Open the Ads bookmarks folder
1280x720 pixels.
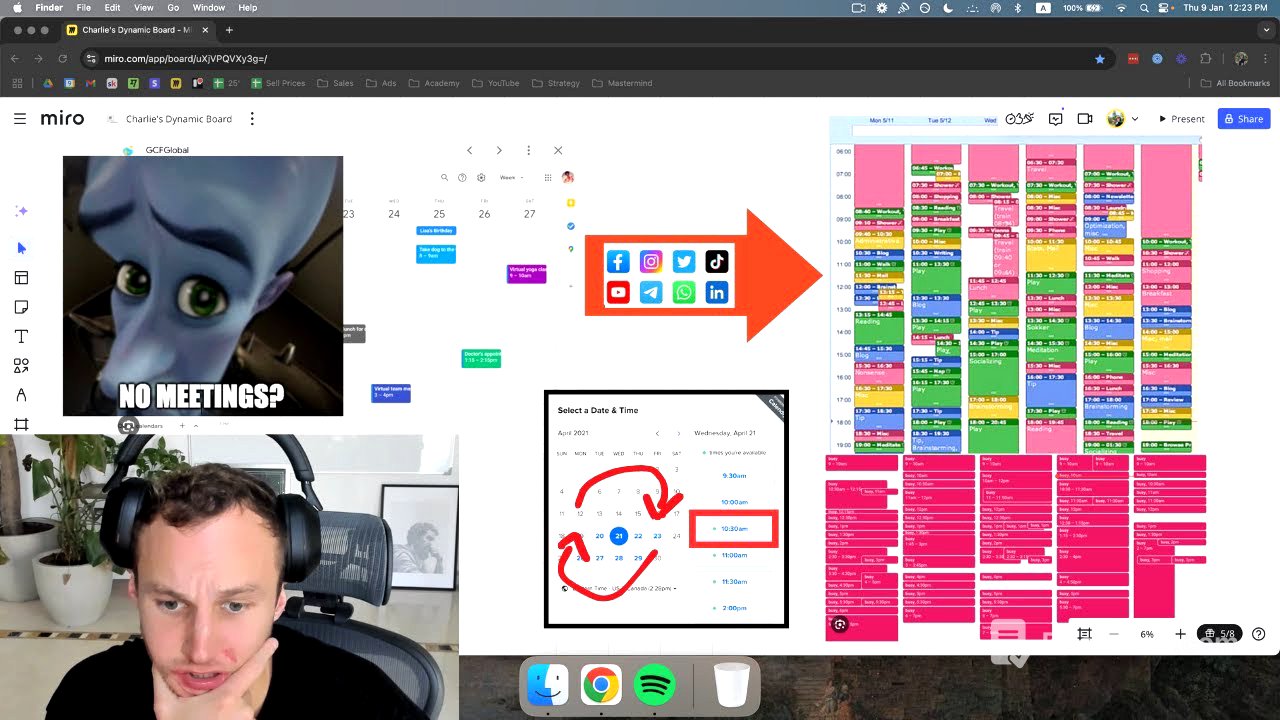point(382,83)
